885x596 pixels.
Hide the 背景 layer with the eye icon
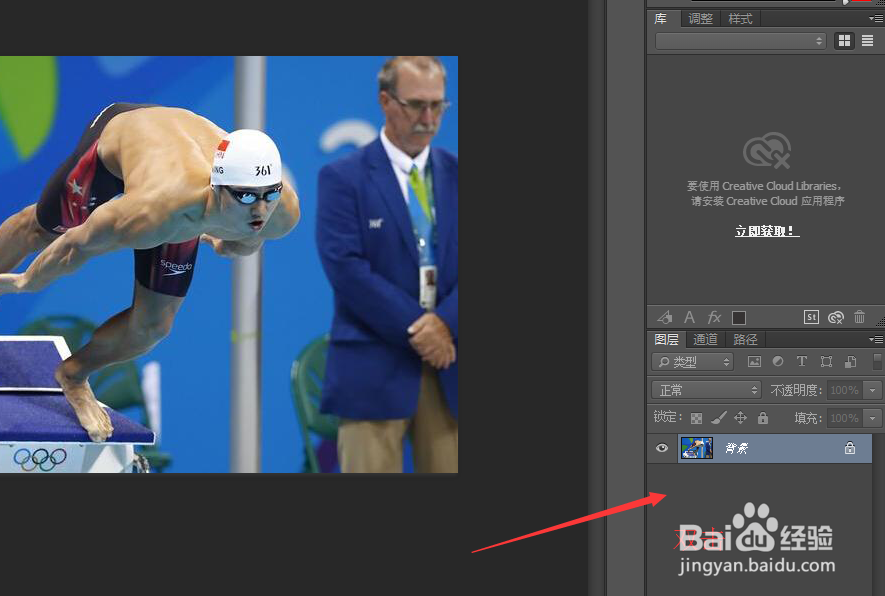662,448
